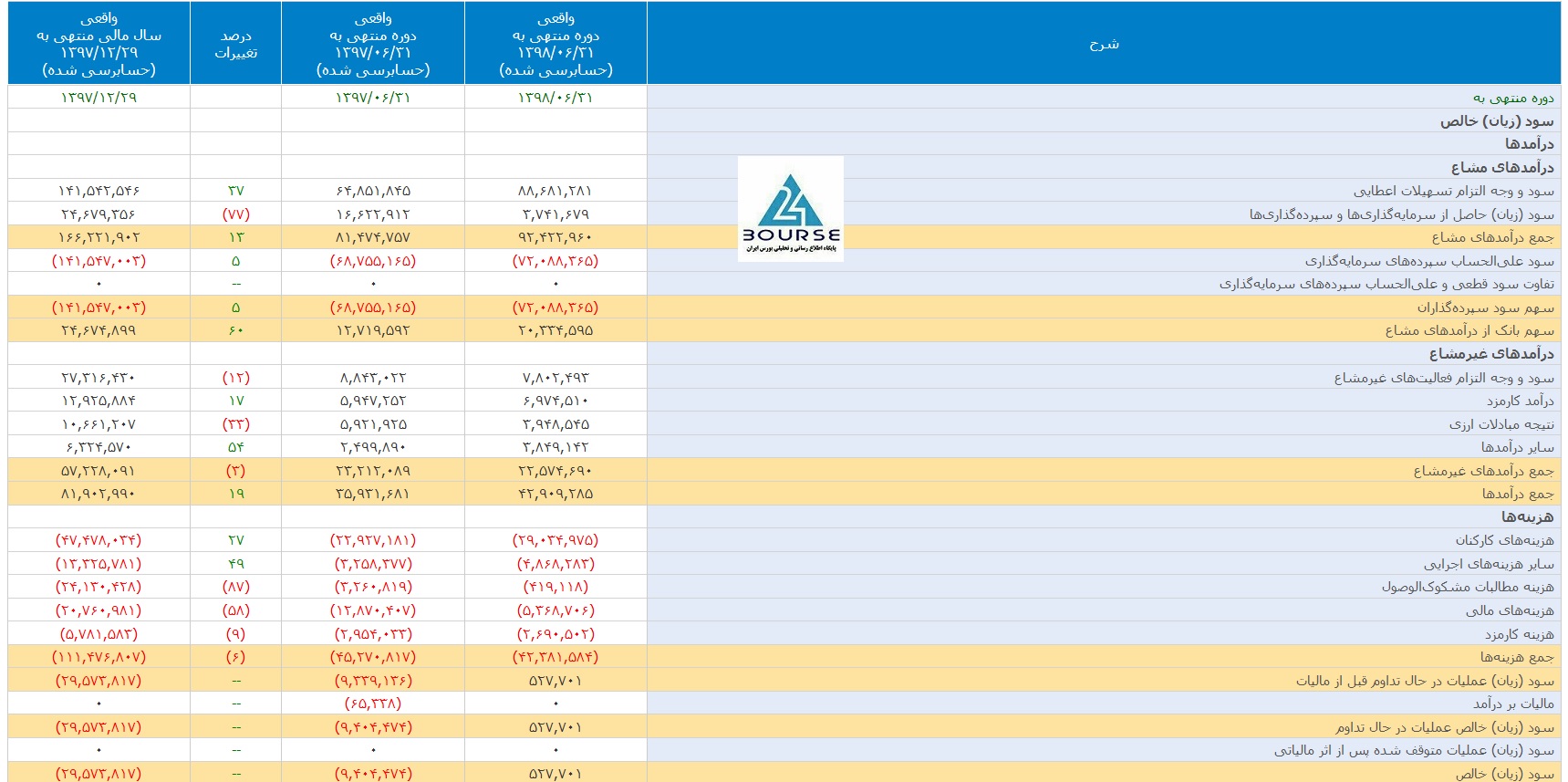Click the 'جمع درآمدها' total label
The height and width of the screenshot is (782, 1568).
pos(1518,494)
